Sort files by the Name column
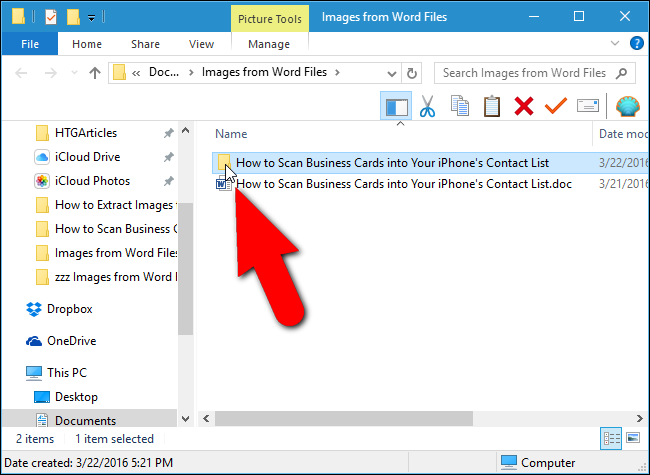 pyautogui.click(x=231, y=133)
